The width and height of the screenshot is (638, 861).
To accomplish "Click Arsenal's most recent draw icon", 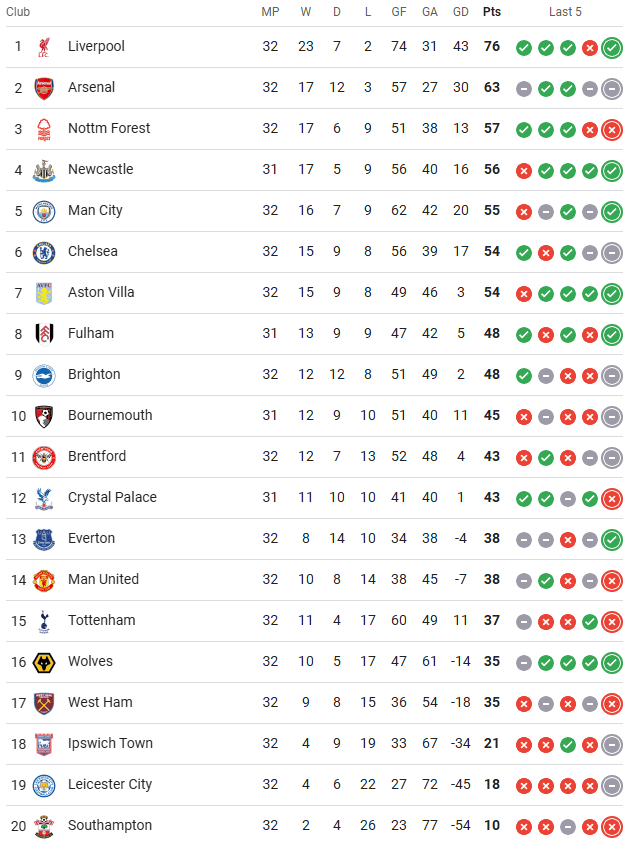I will coord(612,89).
